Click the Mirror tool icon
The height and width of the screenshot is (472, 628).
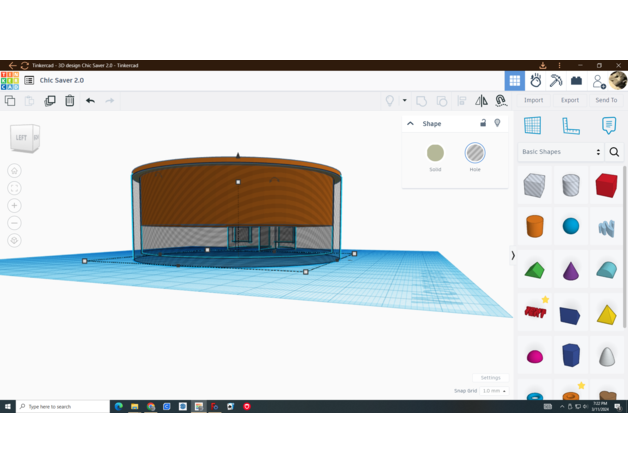(481, 101)
